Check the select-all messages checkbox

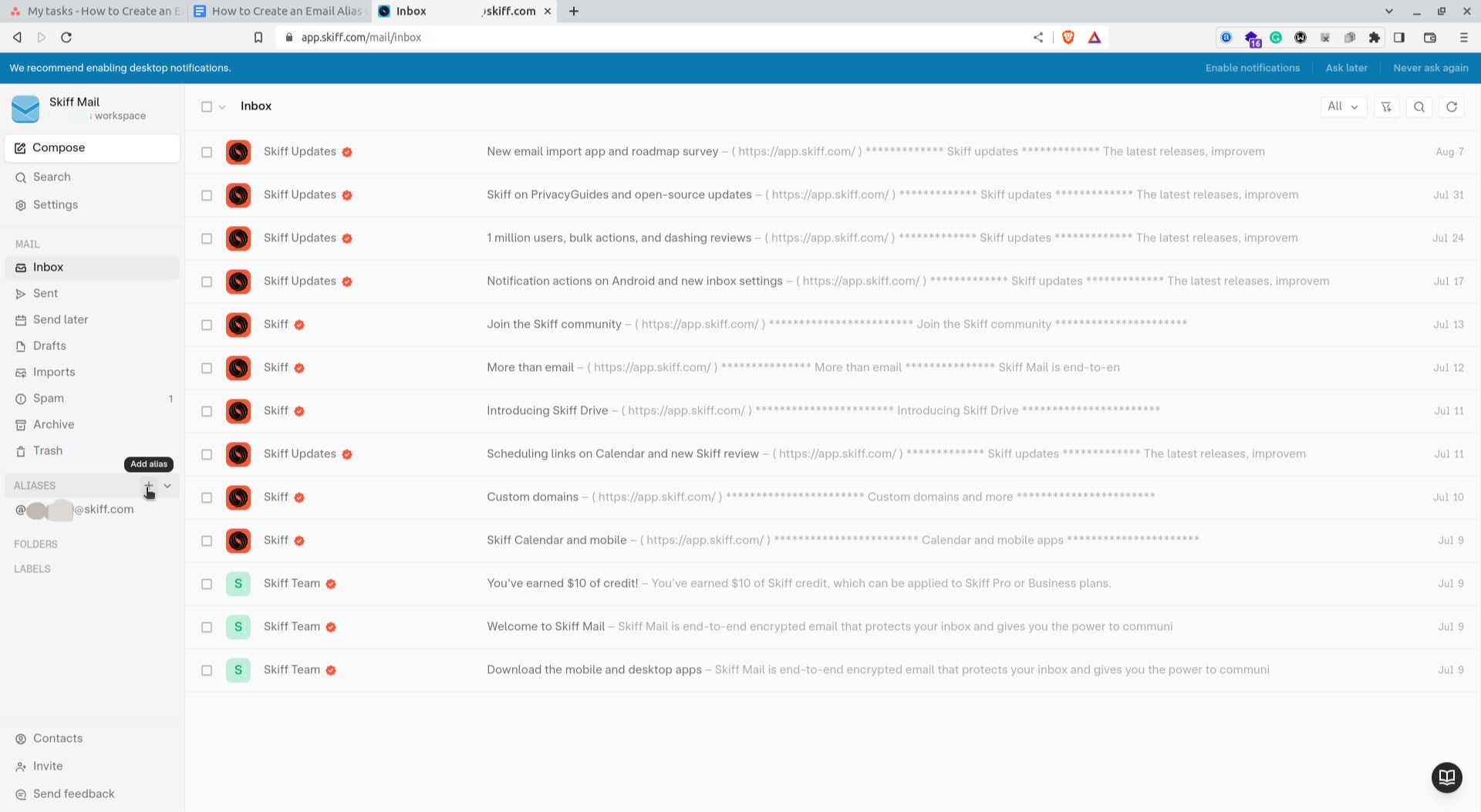(x=206, y=106)
